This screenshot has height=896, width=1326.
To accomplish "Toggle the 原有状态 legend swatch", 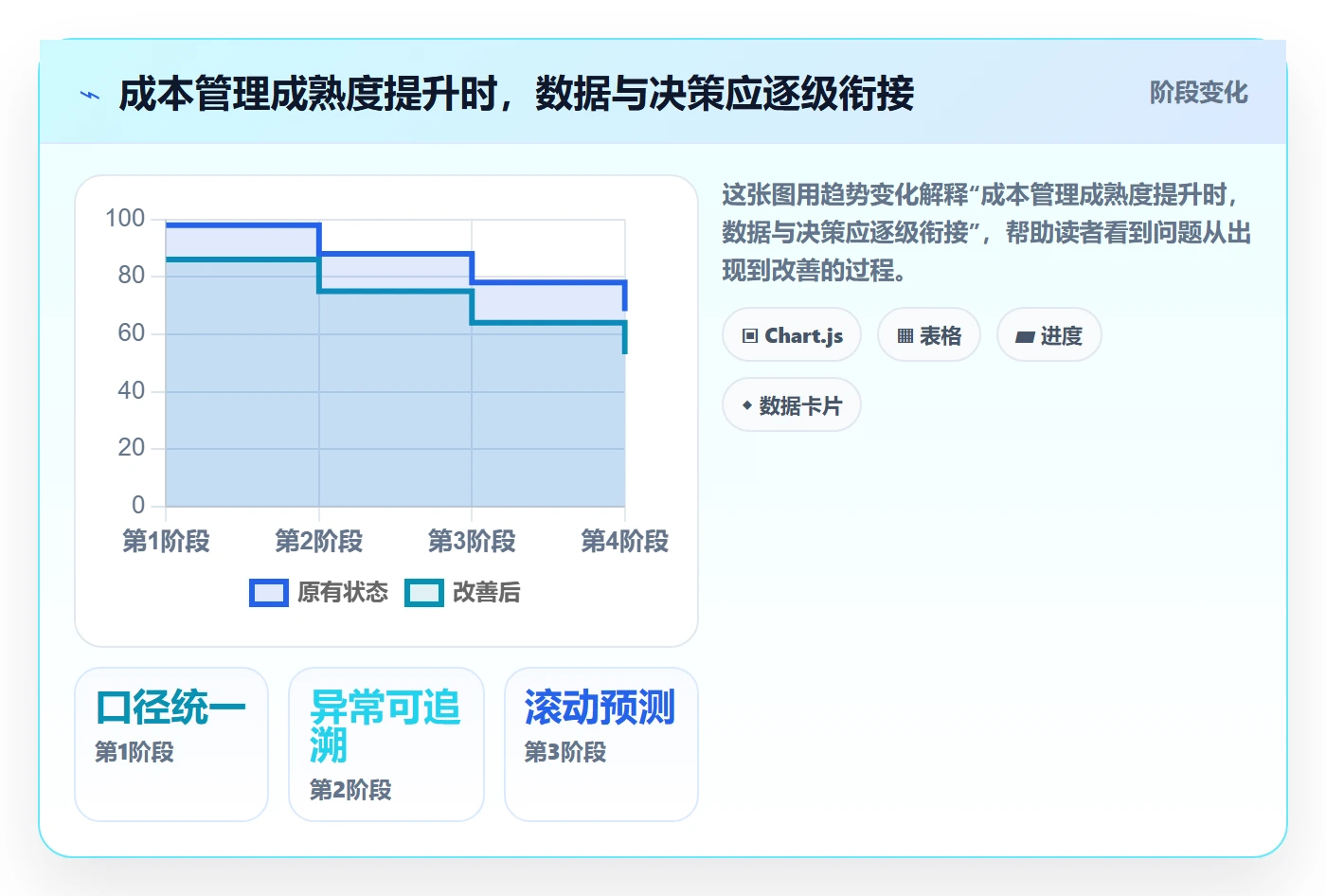I will coord(269,593).
